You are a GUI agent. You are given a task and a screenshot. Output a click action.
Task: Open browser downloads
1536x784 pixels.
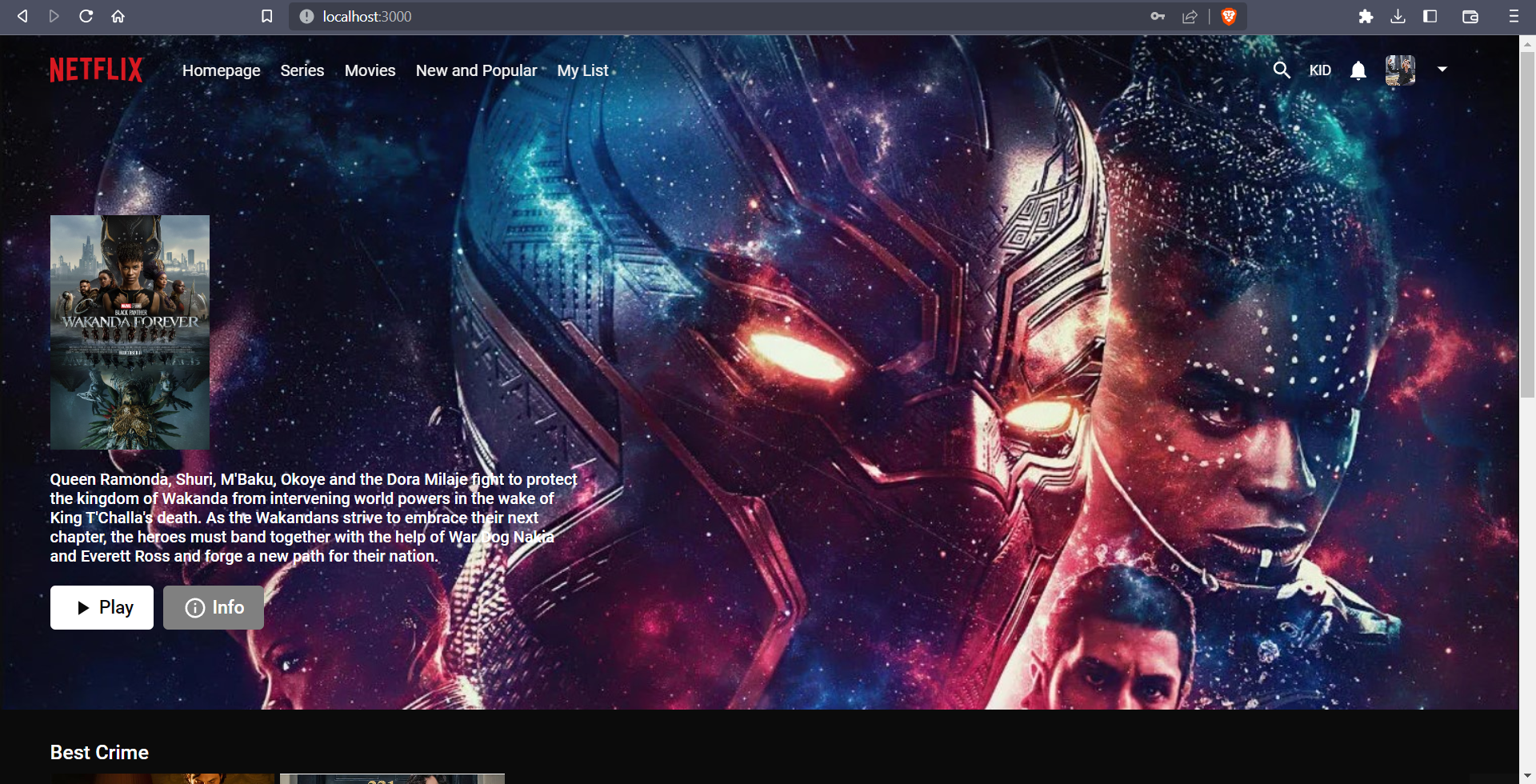(1398, 16)
